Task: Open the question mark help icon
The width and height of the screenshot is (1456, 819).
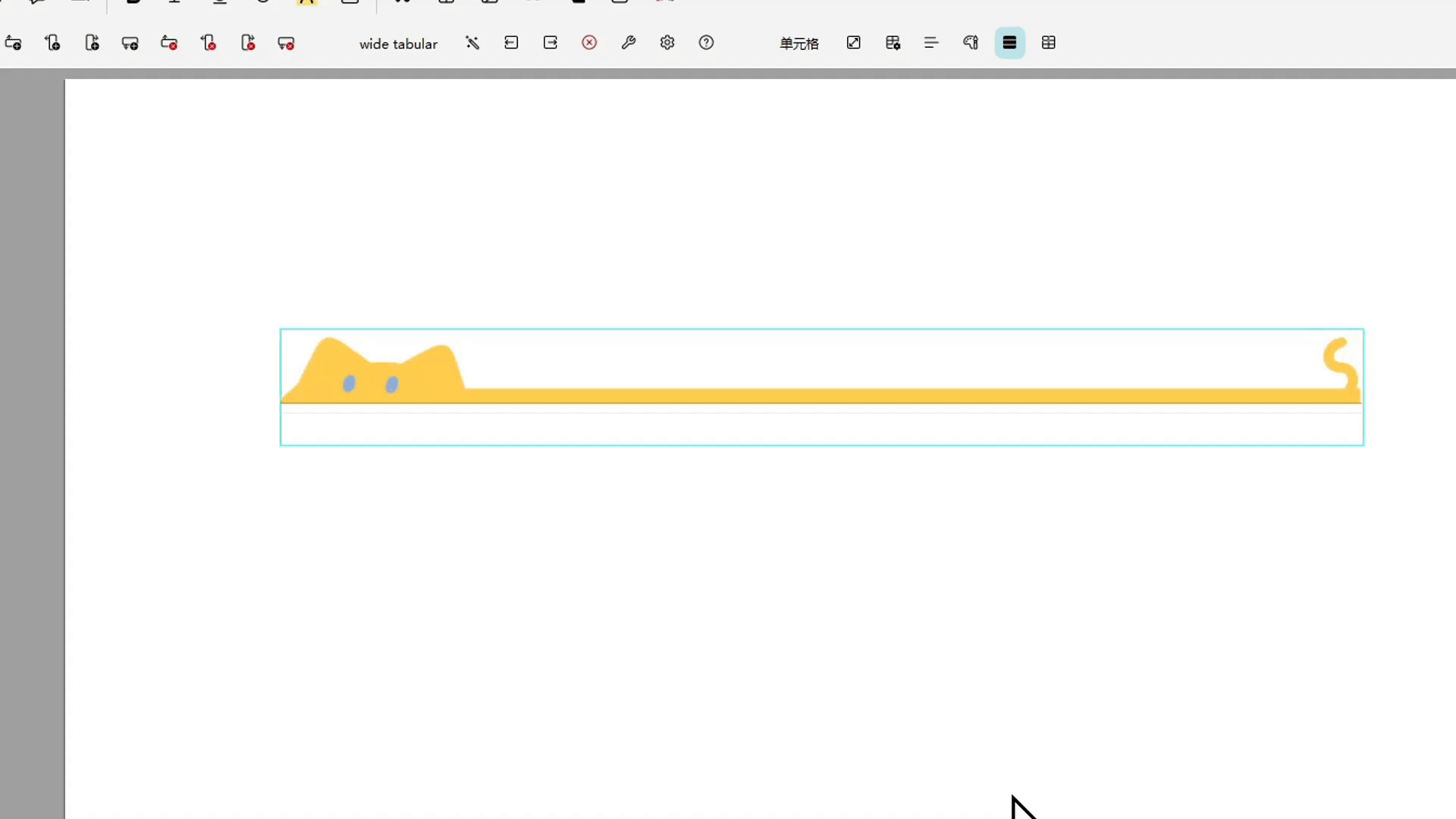Action: pos(706,43)
